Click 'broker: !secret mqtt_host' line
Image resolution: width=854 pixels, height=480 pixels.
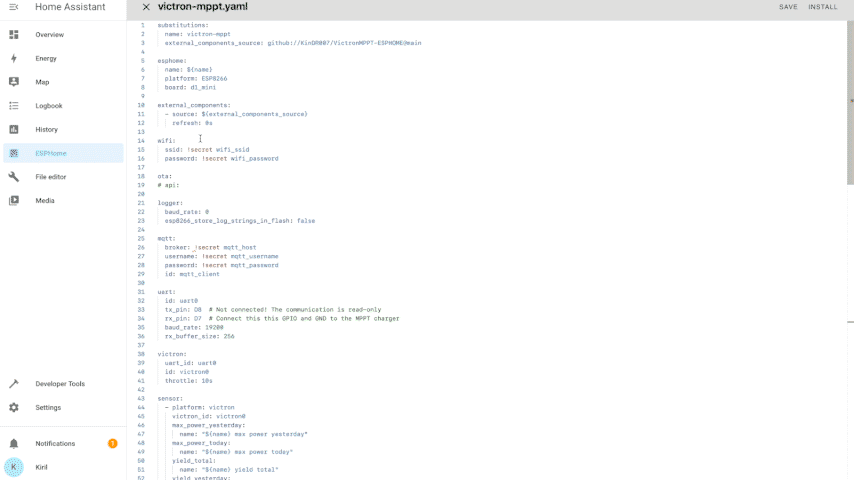click(210, 247)
